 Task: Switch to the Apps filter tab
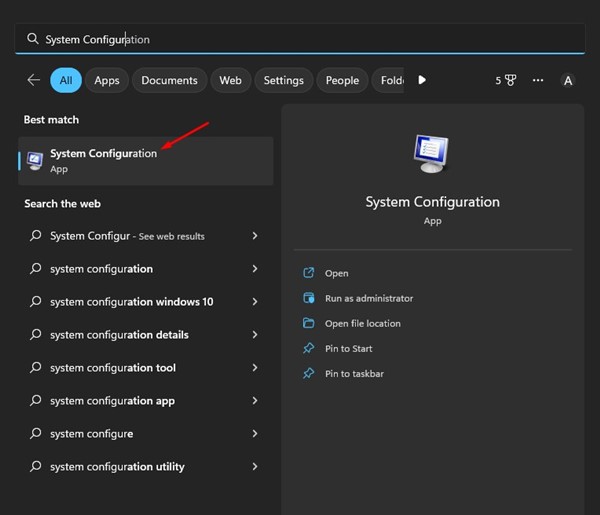[x=107, y=80]
